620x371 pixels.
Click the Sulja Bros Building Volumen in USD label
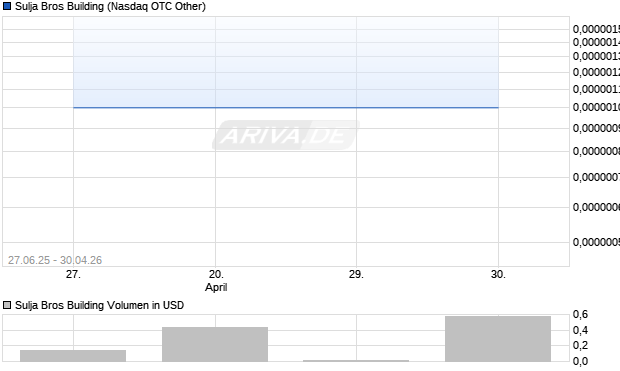point(99,305)
